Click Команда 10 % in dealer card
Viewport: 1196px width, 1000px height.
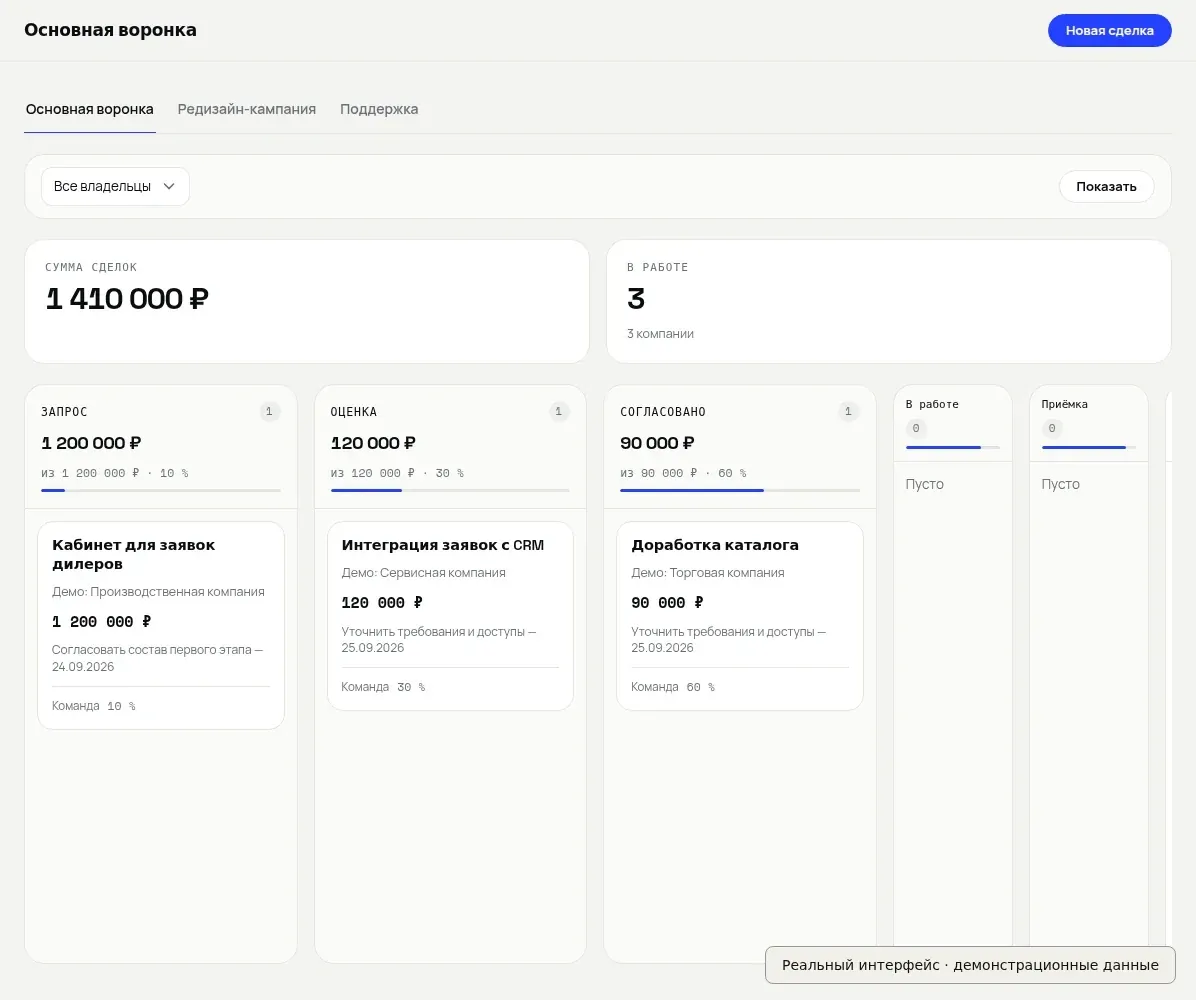click(x=94, y=706)
